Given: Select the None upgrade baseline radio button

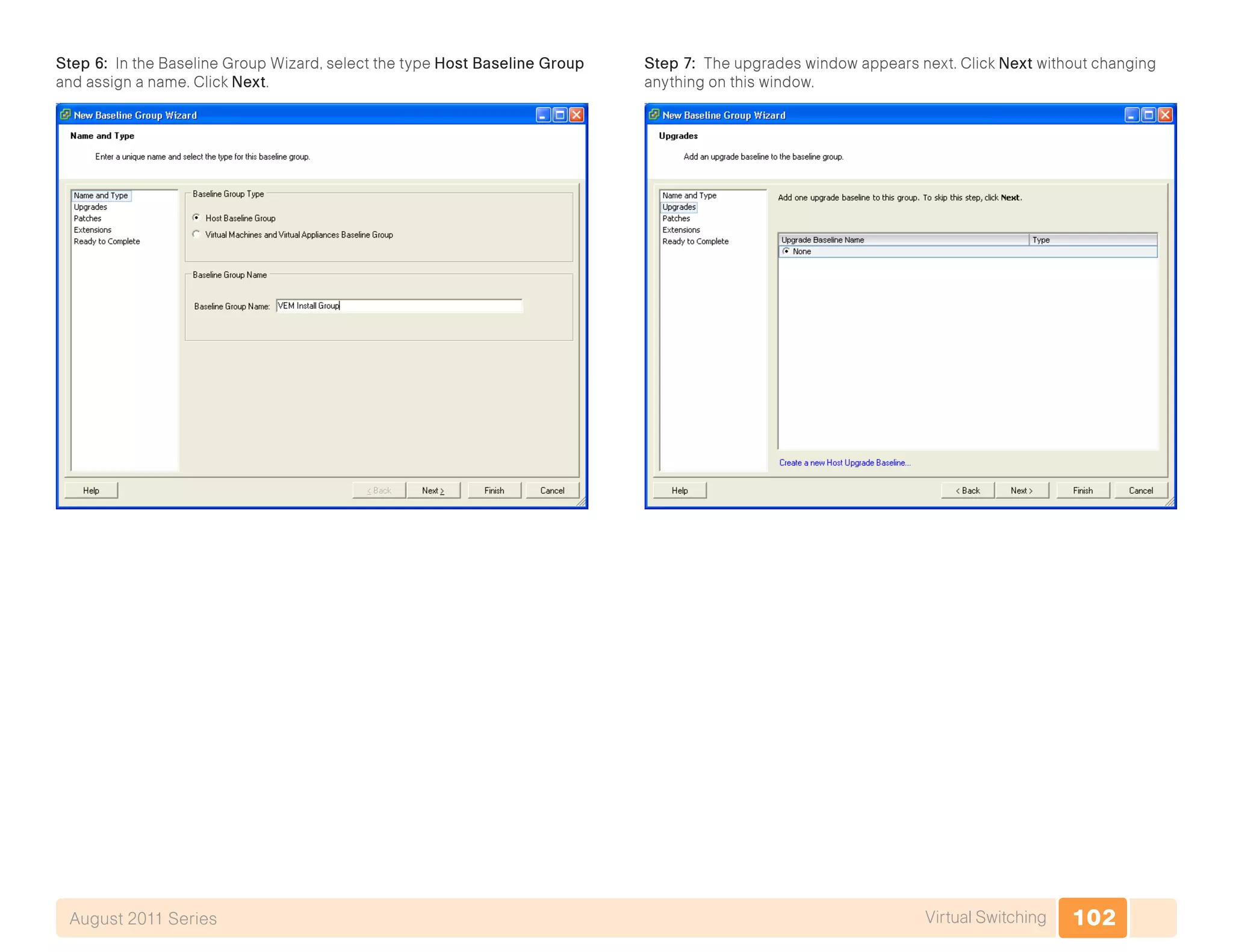Looking at the screenshot, I should (x=786, y=252).
